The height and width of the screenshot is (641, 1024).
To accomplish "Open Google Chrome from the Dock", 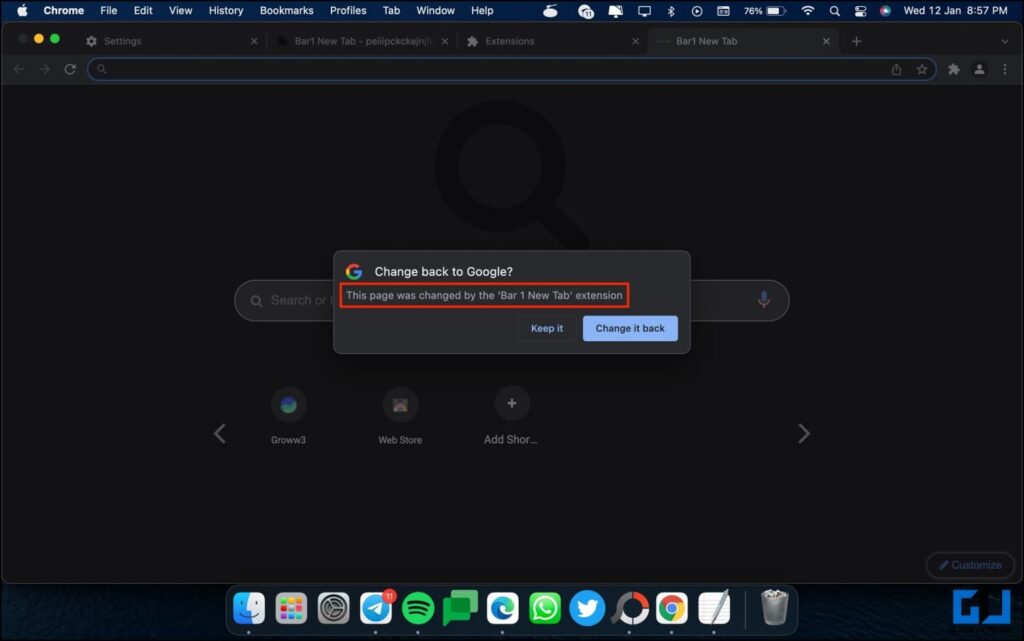I will 671,608.
